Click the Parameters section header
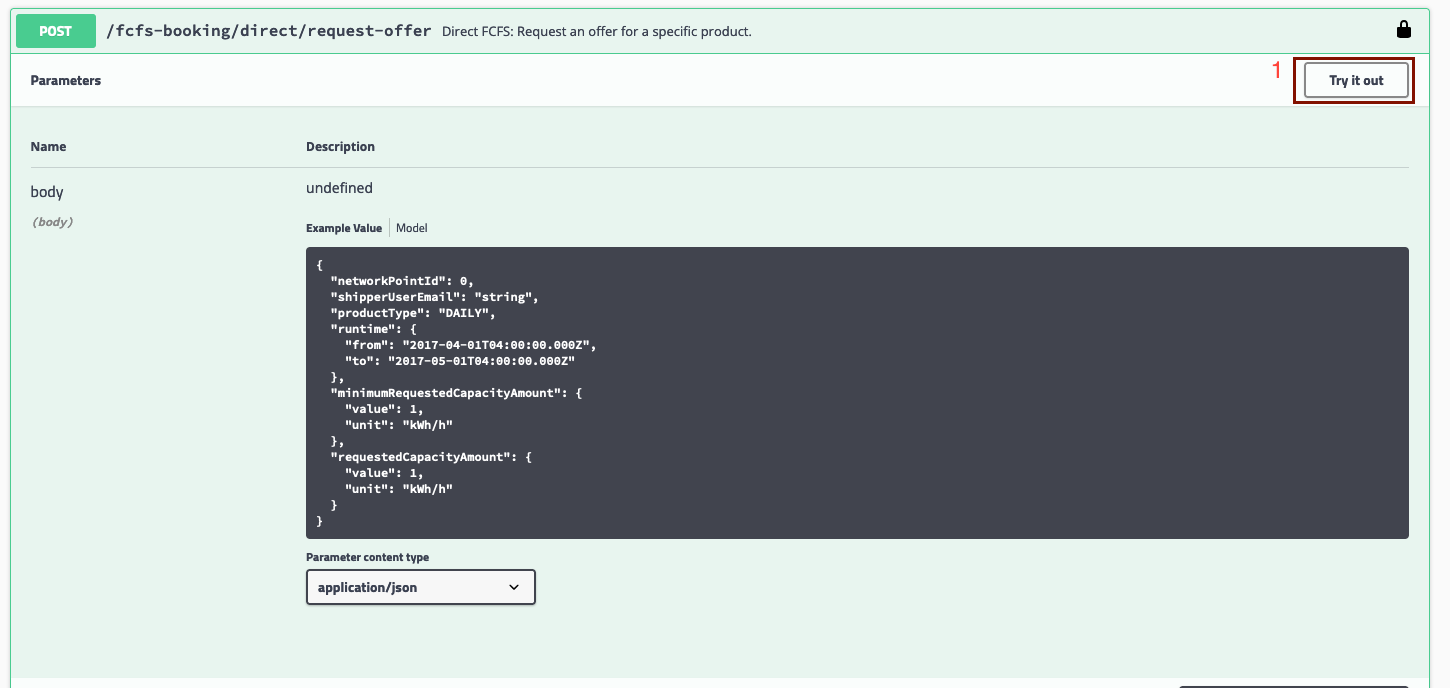 pos(66,80)
